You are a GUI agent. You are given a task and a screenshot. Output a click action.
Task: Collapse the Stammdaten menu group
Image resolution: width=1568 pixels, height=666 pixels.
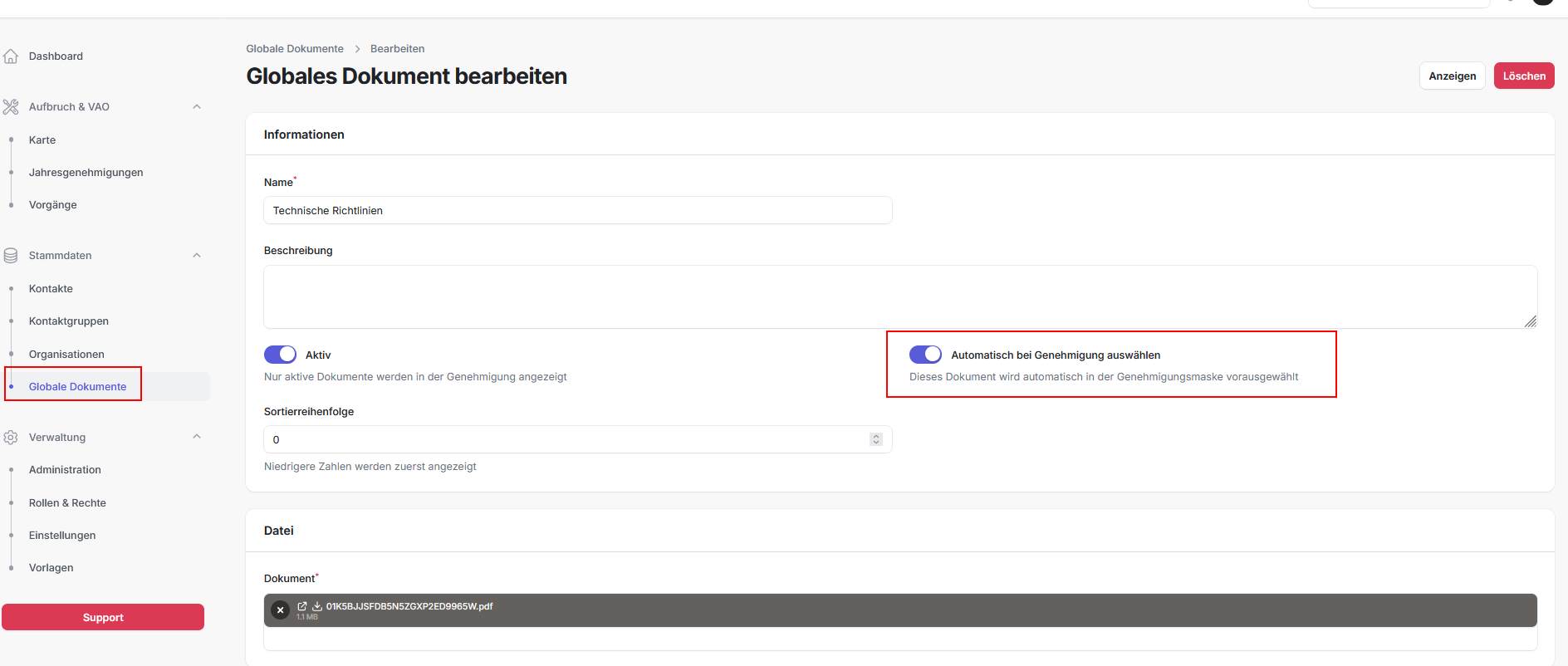coord(197,256)
